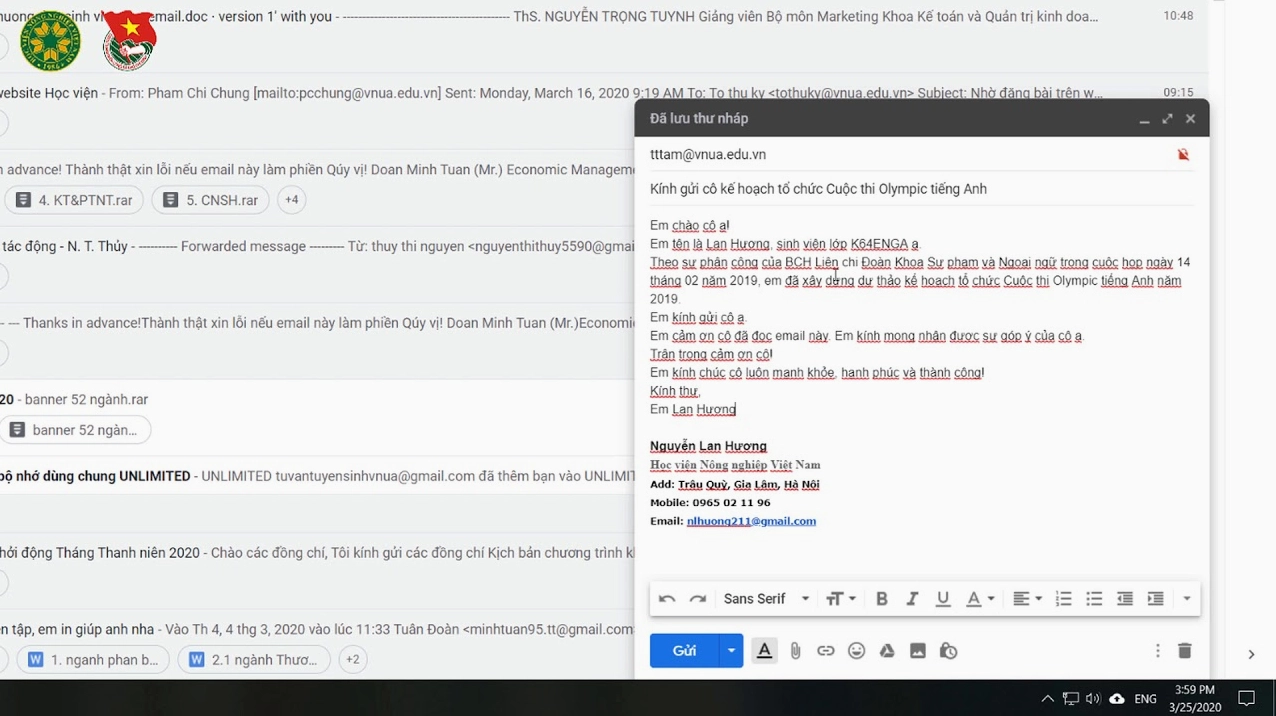This screenshot has height=716, width=1276.
Task: Open the text size dropdown
Action: coord(841,599)
